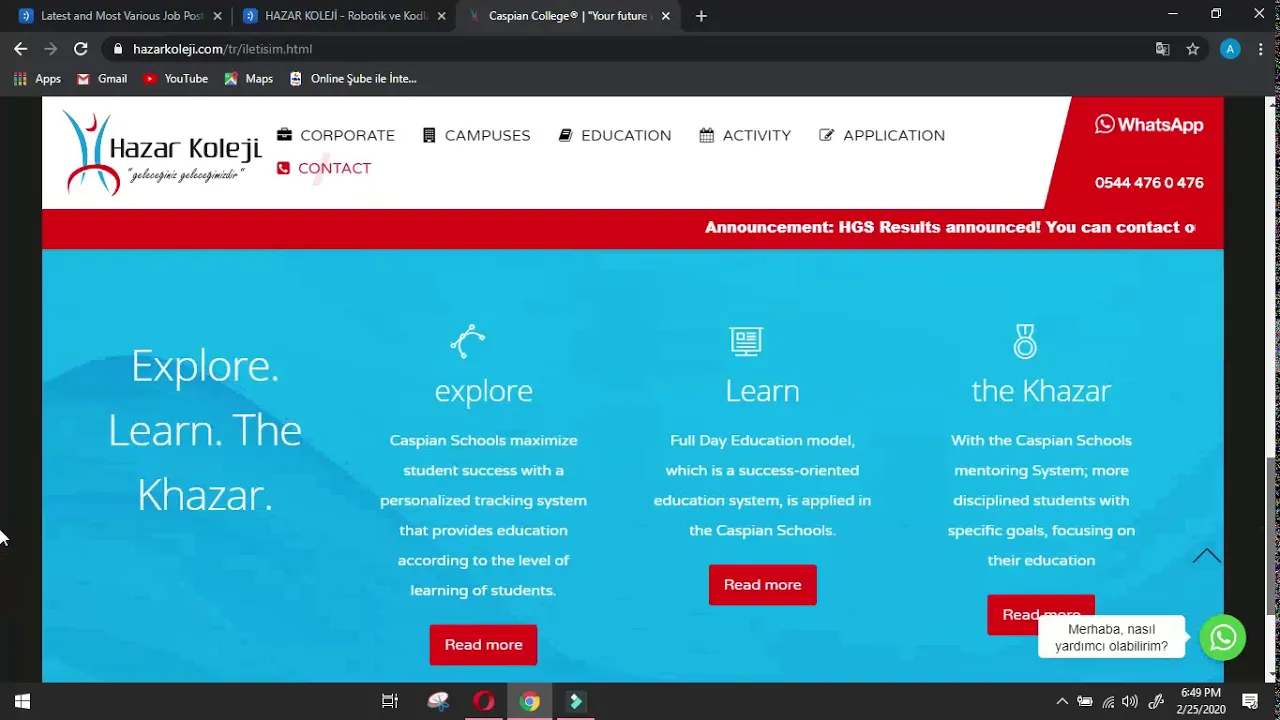The image size is (1280, 720).
Task: Click the WhatsApp header link
Action: [x=1149, y=125]
